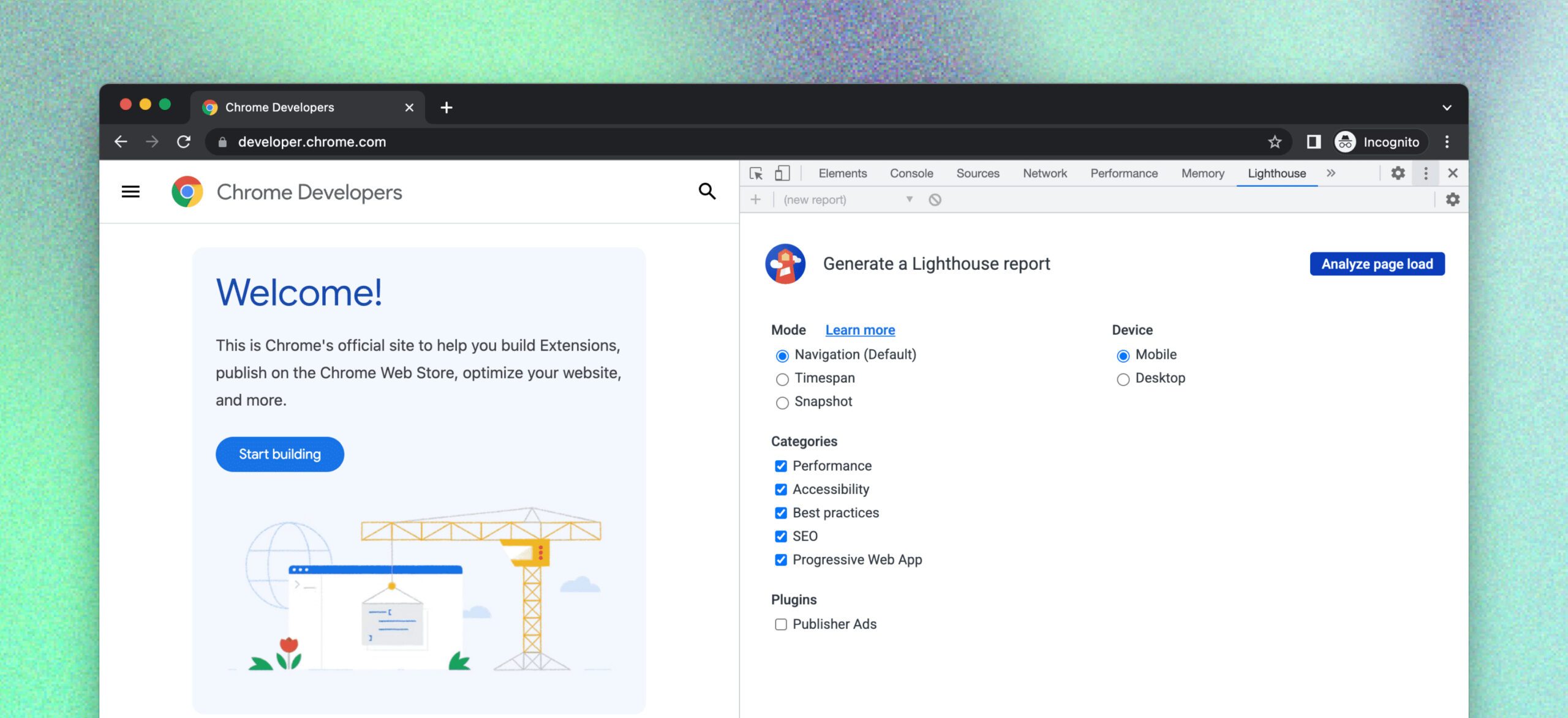Open the Console tab
This screenshot has height=718, width=1568.
tap(911, 173)
